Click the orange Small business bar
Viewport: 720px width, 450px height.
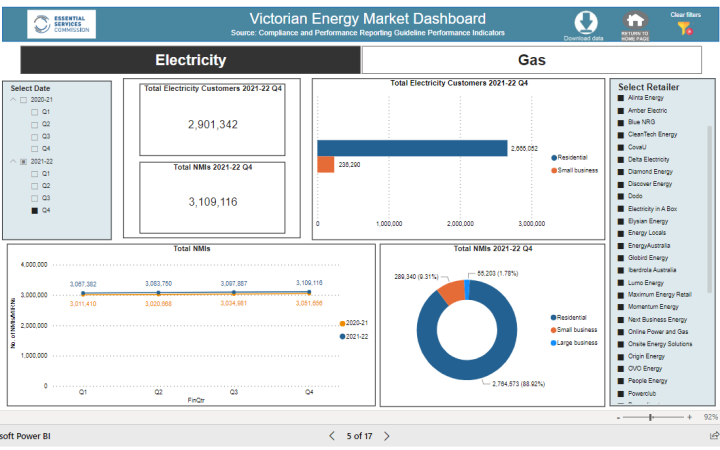[x=326, y=164]
